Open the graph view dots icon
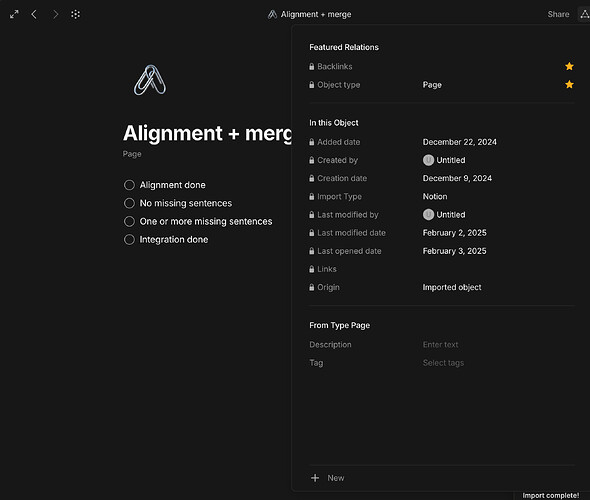 pos(75,14)
